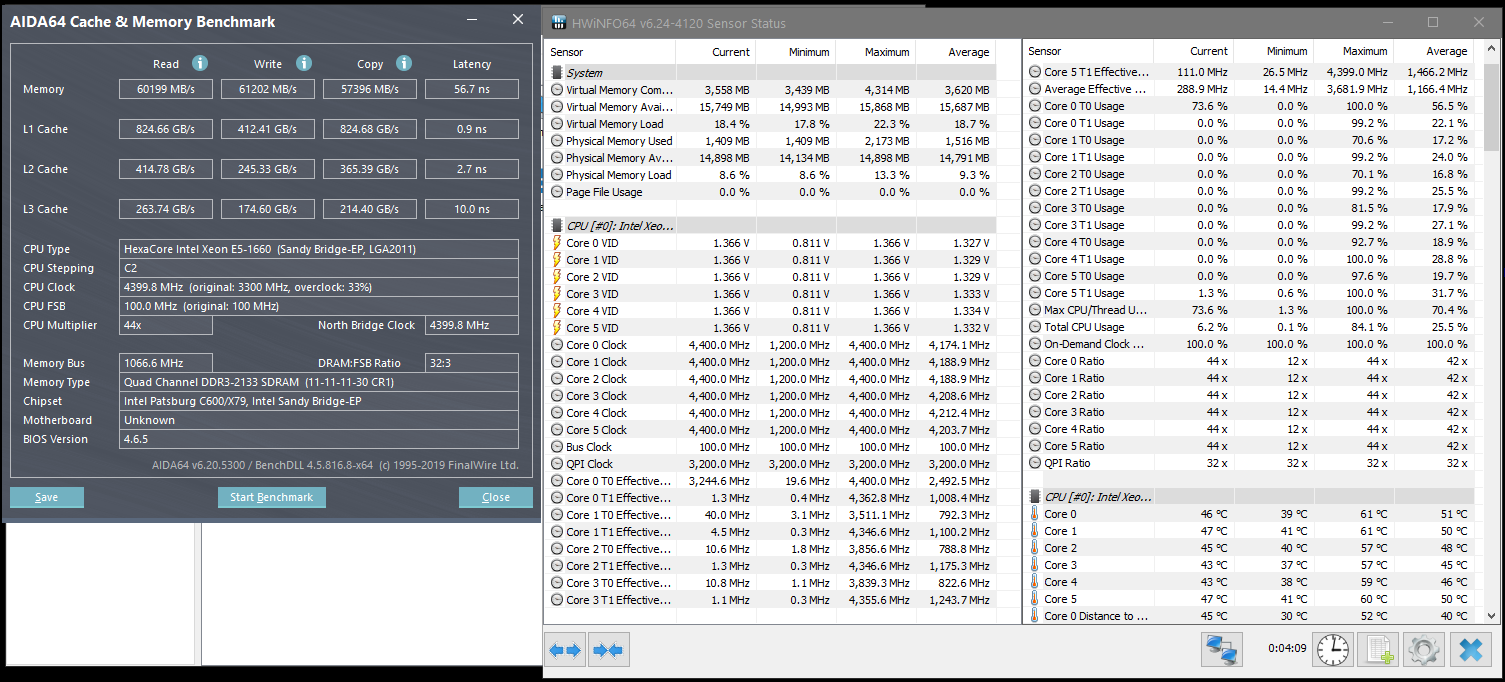Click the Virtual Memory Committed sensor icon
This screenshot has height=682, width=1505.
(x=557, y=90)
